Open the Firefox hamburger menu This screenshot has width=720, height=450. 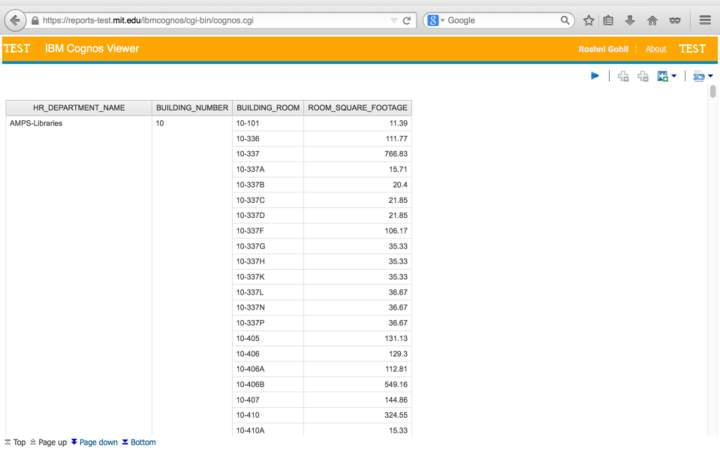pyautogui.click(x=704, y=20)
